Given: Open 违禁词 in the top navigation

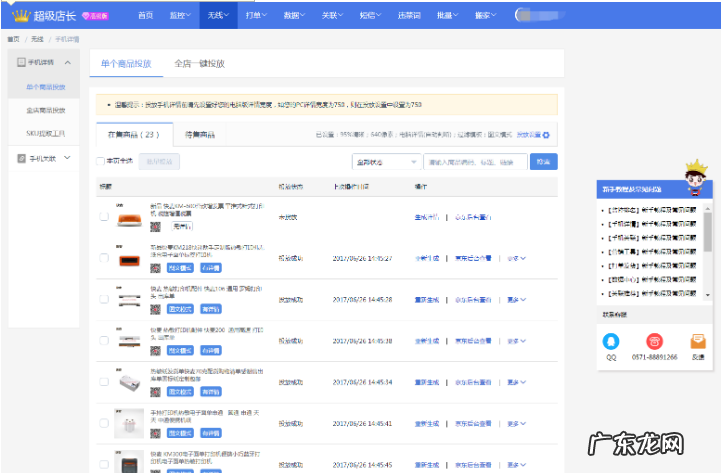Looking at the screenshot, I should pyautogui.click(x=409, y=15).
